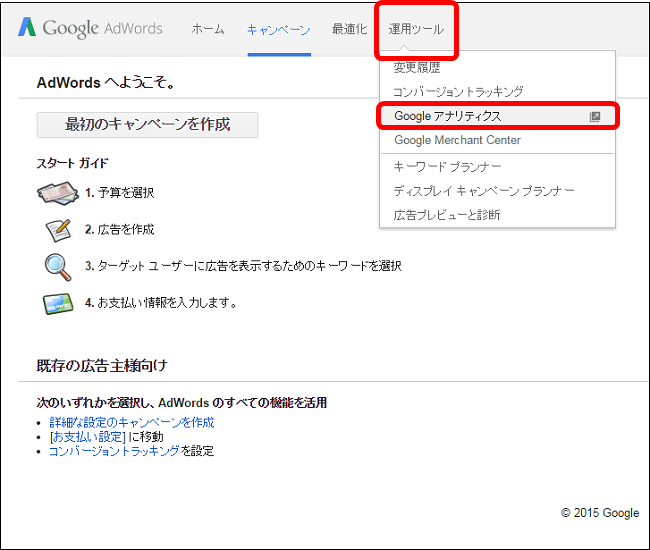650x550 pixels.
Task: Click the text 2. 広告を作成
Action: tap(119, 229)
